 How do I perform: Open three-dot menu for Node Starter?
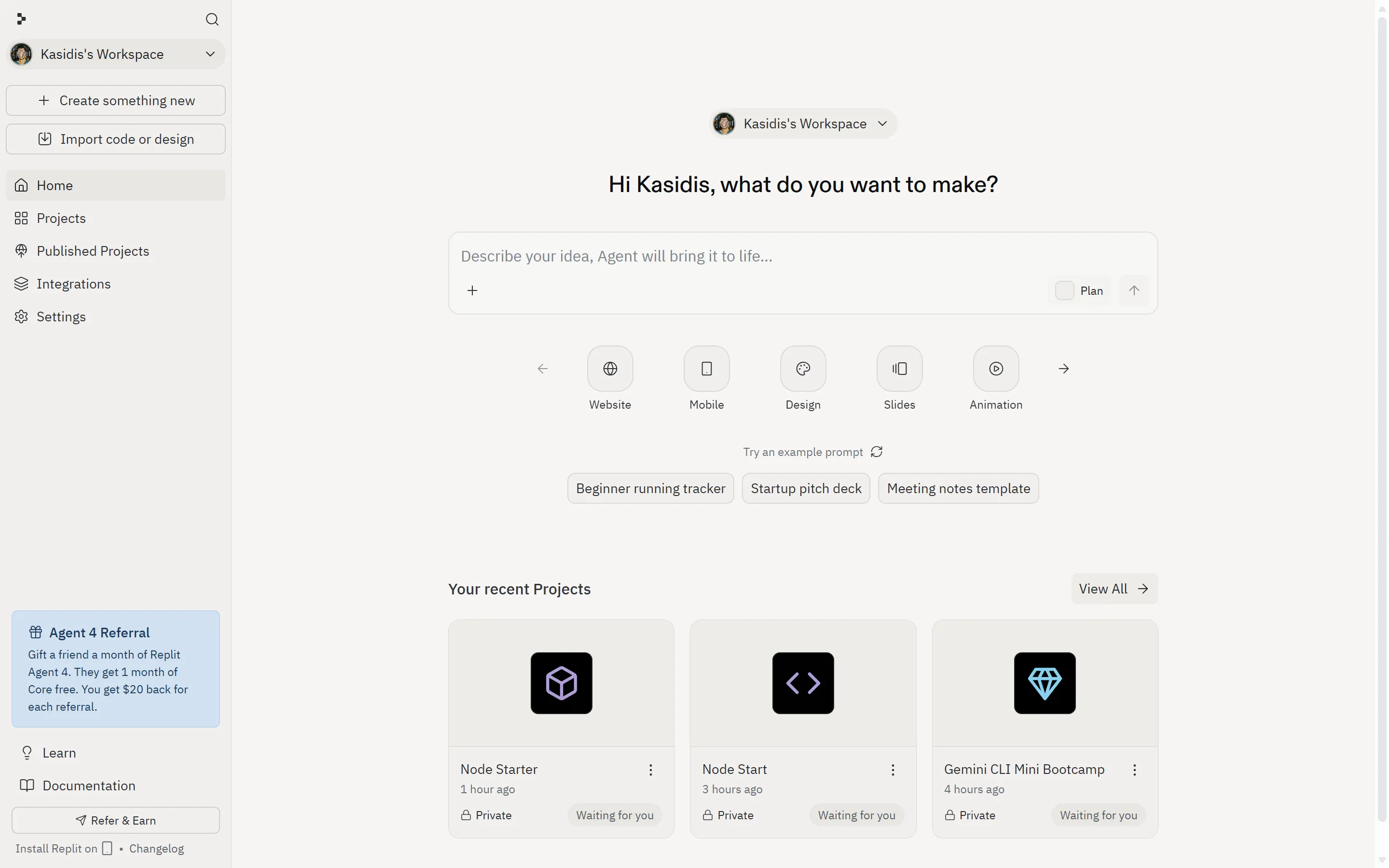(650, 770)
